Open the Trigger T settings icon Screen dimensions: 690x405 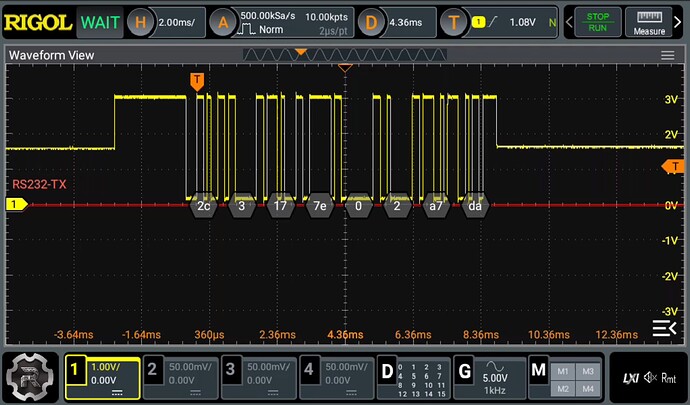[x=454, y=22]
